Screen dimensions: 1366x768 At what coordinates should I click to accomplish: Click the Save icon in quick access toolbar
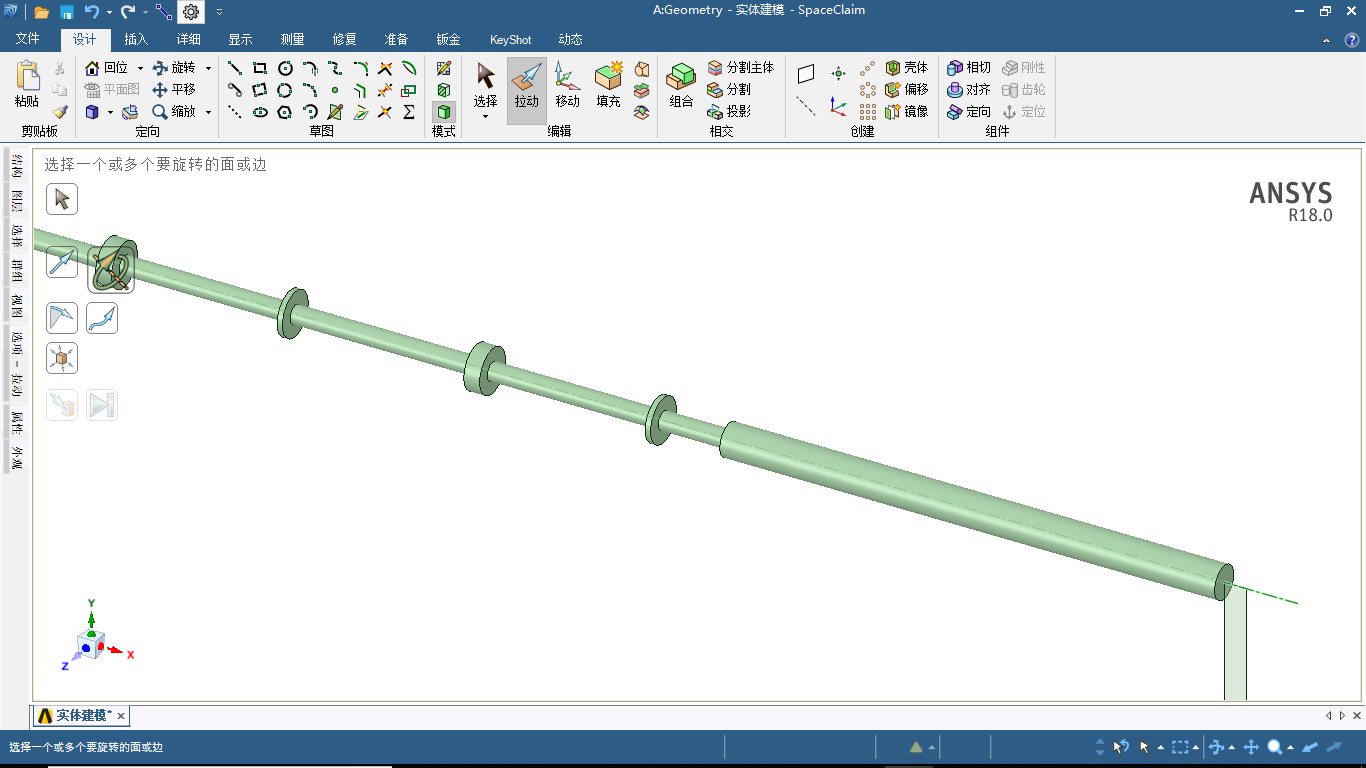[x=67, y=12]
